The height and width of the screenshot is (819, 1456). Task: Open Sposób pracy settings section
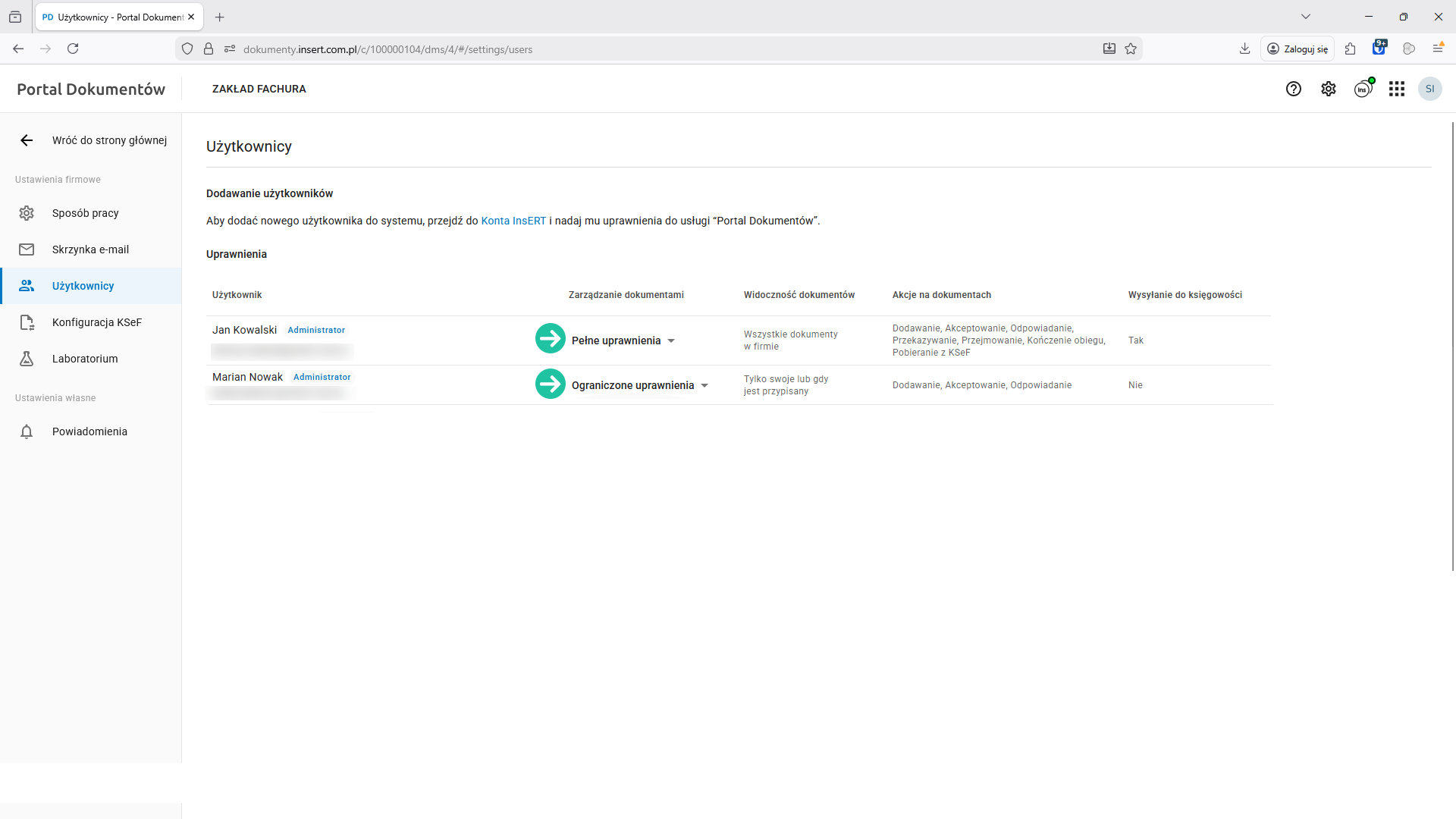[x=85, y=213]
